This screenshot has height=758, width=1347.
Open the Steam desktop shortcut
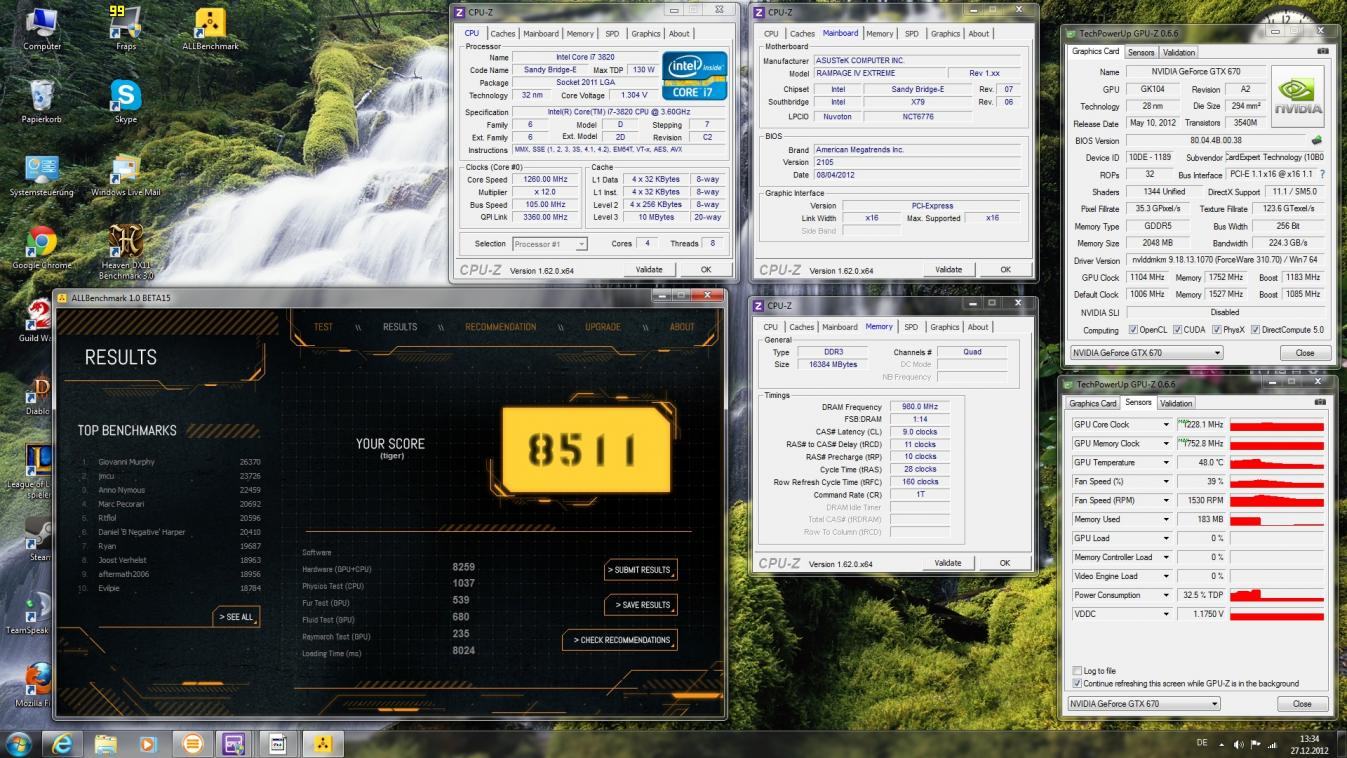tap(38, 538)
